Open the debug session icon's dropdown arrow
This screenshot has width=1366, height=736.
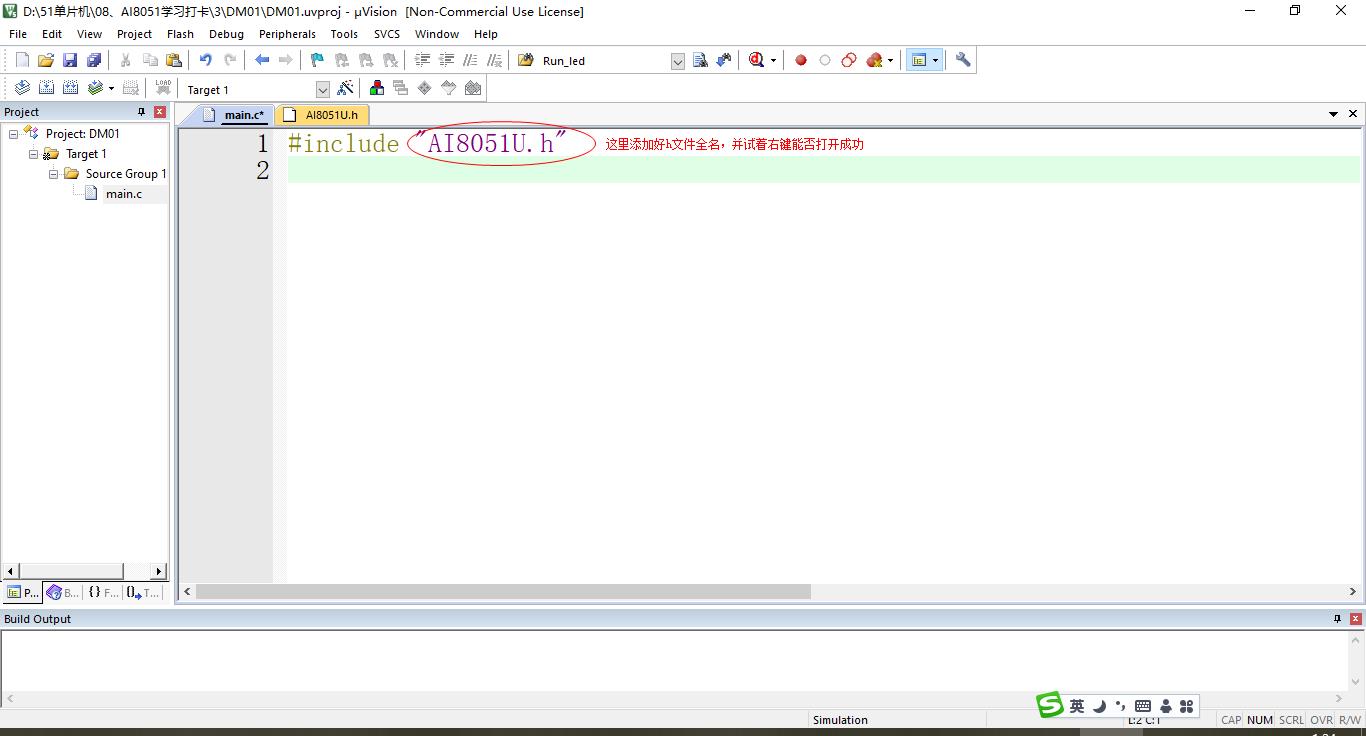click(773, 61)
